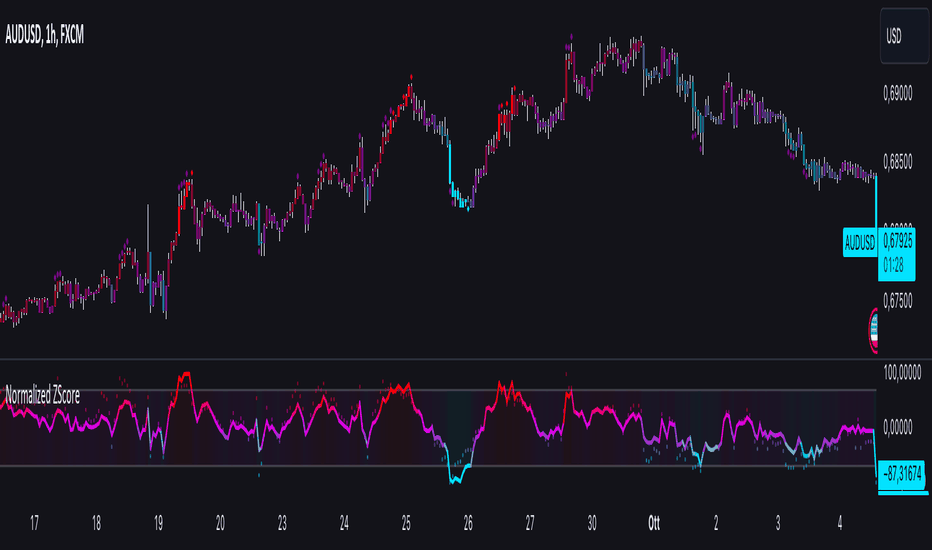Click the cyan AUDUSD symbol price tag
932x550 pixels.
click(x=860, y=243)
